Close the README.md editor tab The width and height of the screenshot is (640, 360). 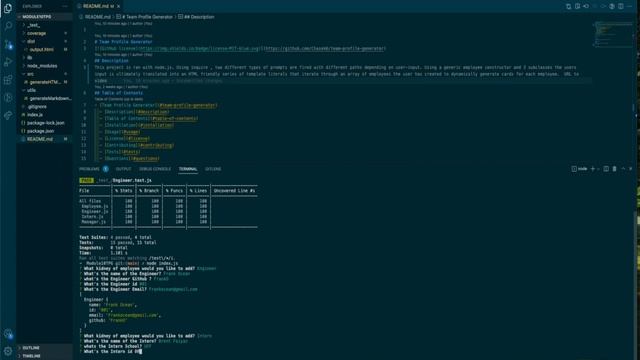pyautogui.click(x=118, y=7)
